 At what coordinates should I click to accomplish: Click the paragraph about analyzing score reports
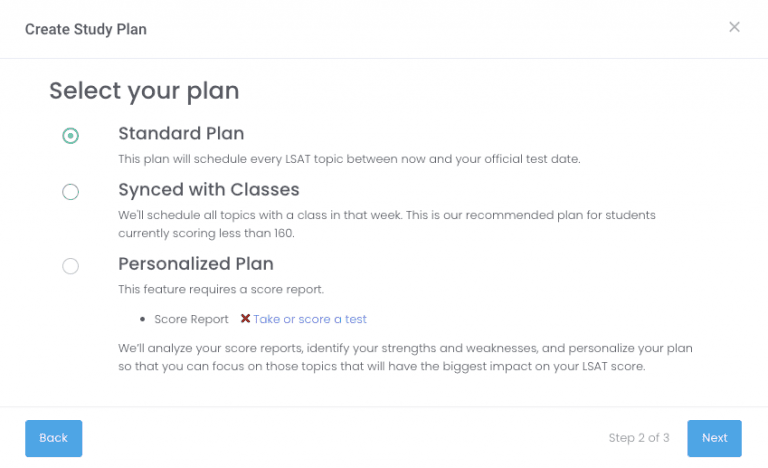point(405,357)
